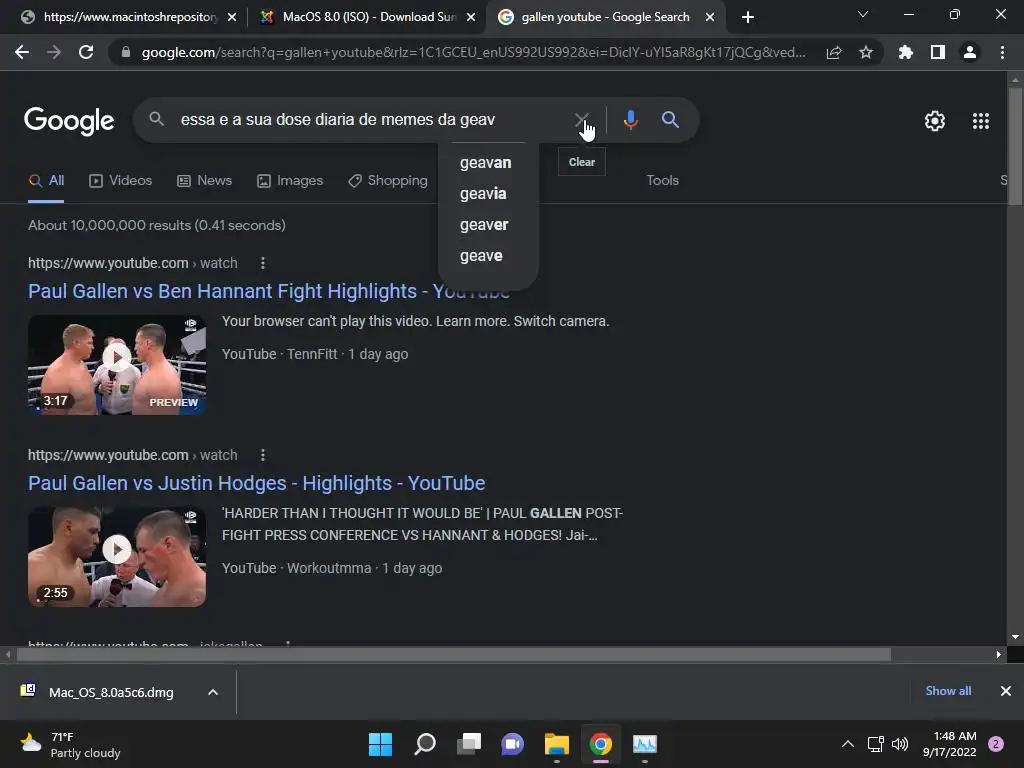Reload the current page
Viewport: 1024px width, 768px height.
tap(86, 52)
